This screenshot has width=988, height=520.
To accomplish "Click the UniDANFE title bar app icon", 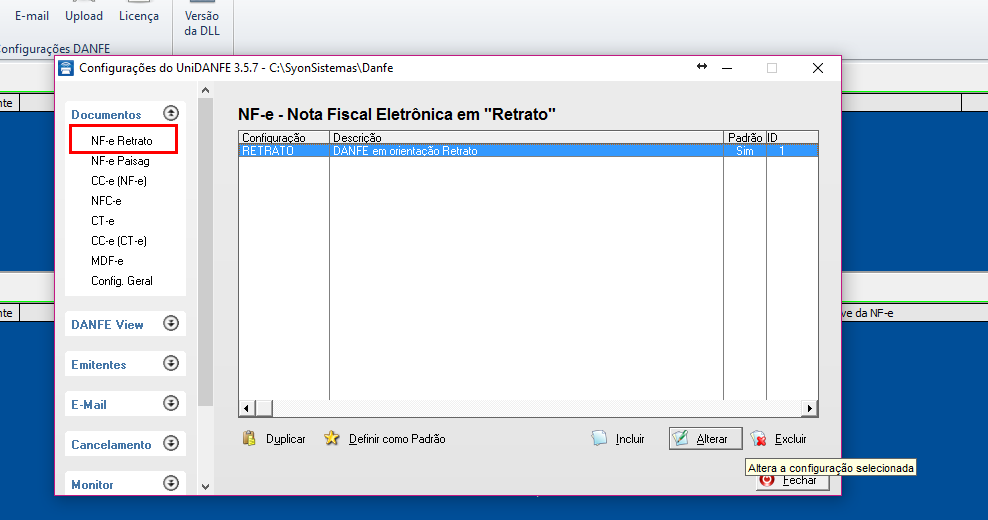I will [x=67, y=68].
